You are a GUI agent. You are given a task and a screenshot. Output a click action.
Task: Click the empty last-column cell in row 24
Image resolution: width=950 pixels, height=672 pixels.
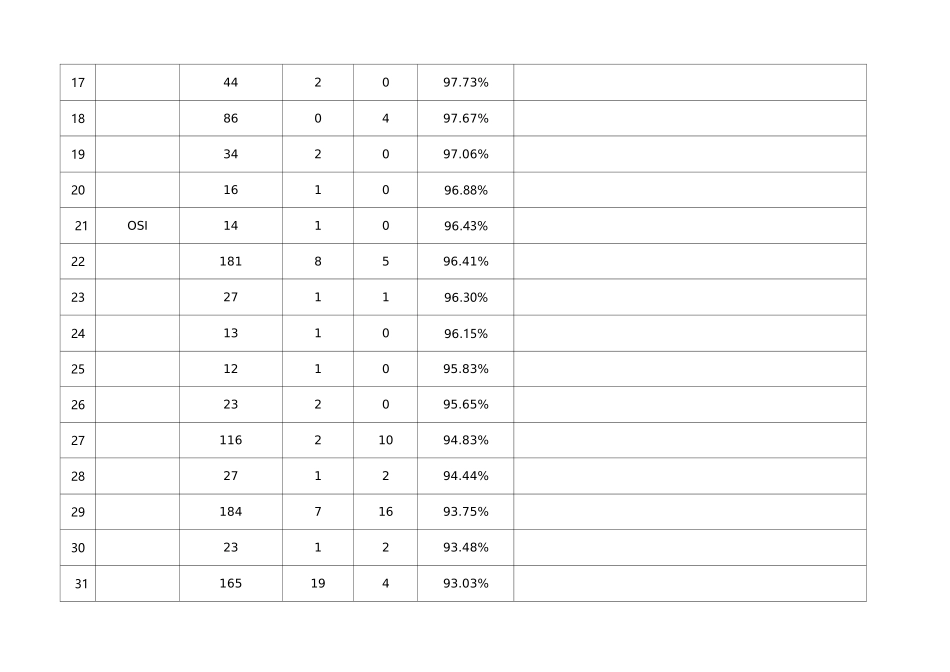[x=689, y=334]
